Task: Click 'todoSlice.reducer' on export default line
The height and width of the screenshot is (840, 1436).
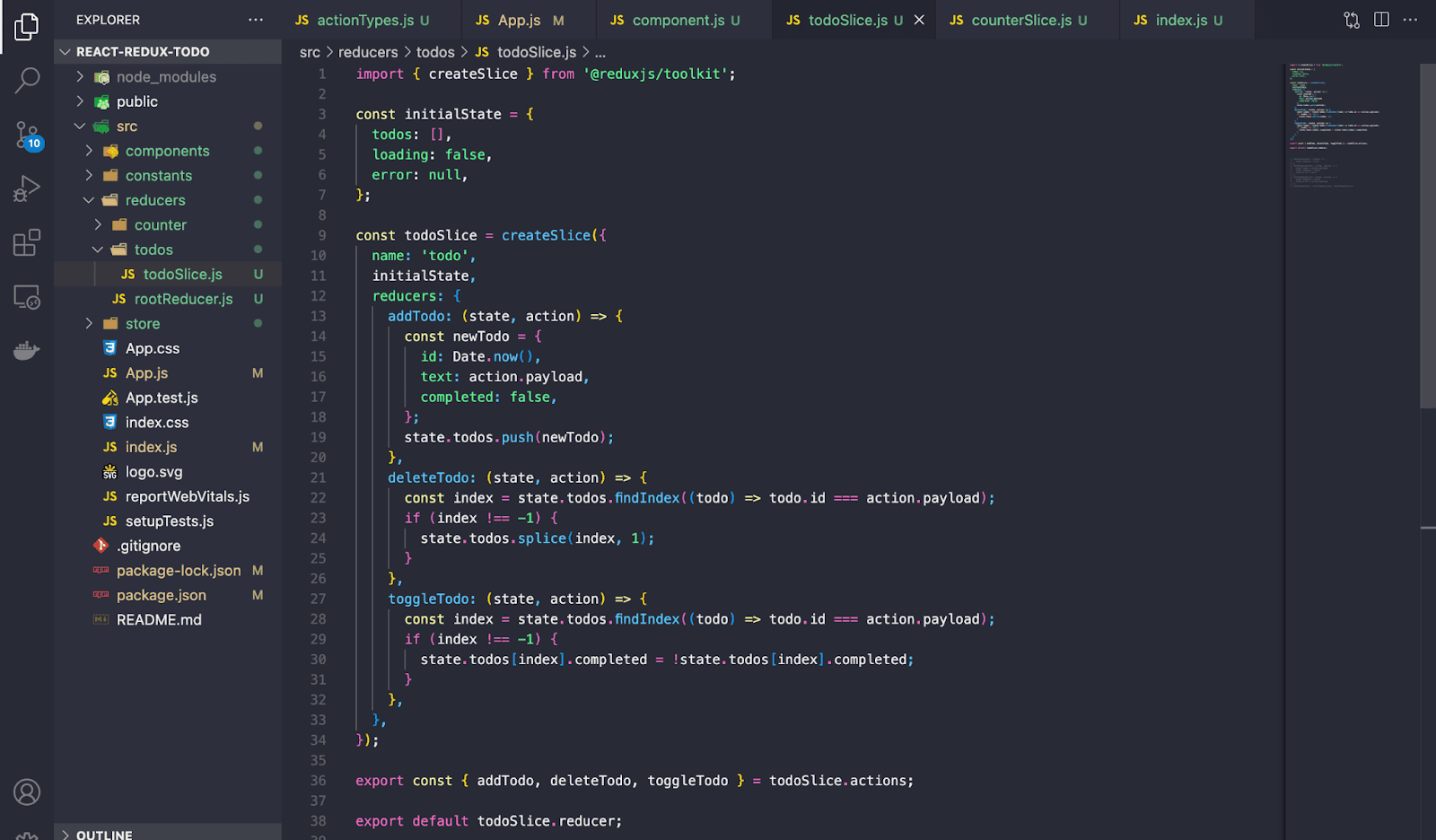Action: 547,821
